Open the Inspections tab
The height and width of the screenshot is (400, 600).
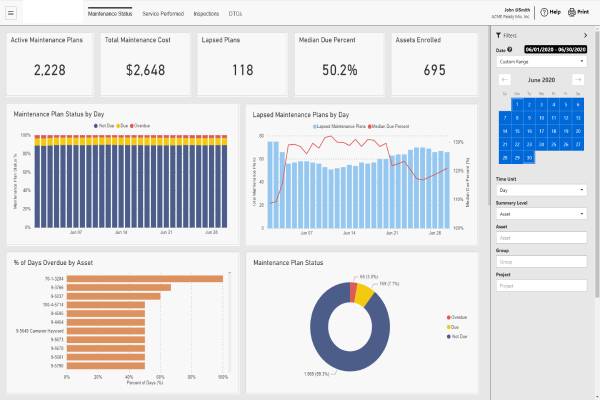(x=206, y=16)
